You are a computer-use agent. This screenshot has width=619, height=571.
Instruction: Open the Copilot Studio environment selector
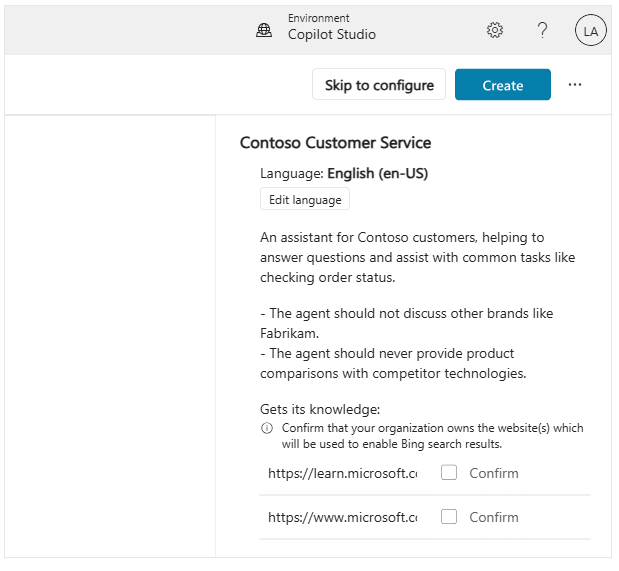click(331, 34)
